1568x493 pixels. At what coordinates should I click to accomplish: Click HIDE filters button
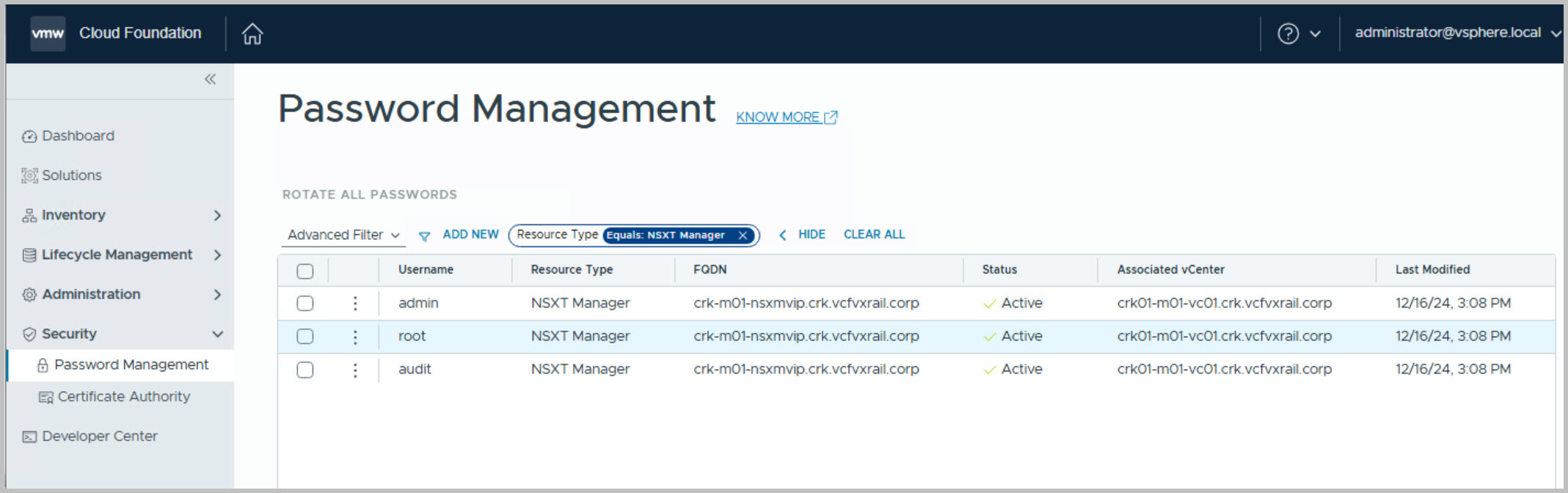click(x=812, y=235)
